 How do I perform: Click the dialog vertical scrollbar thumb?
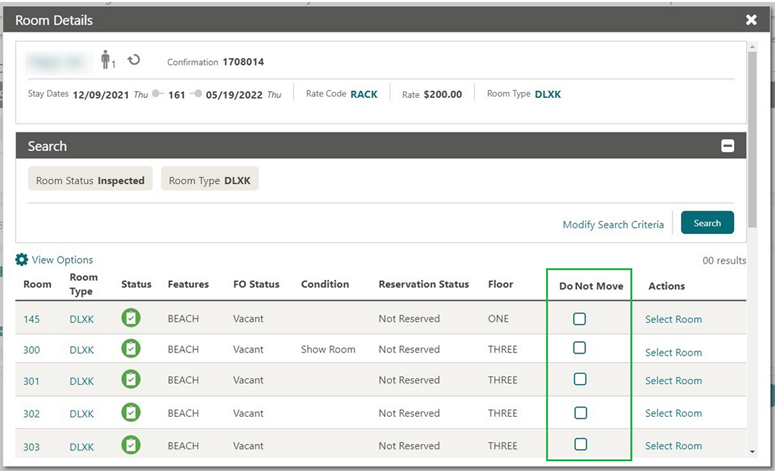point(752,140)
